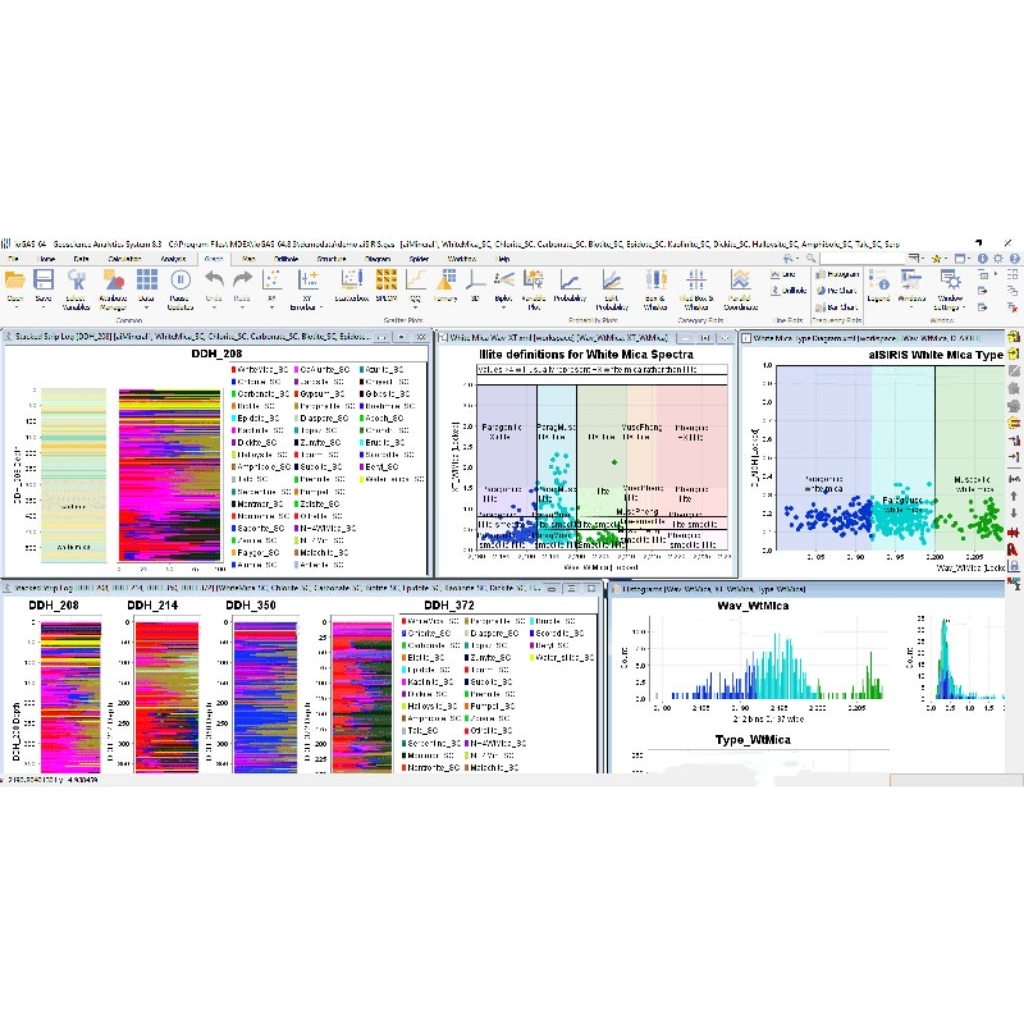The image size is (1024, 1024).
Task: Select the Line plot button
Action: [x=782, y=274]
